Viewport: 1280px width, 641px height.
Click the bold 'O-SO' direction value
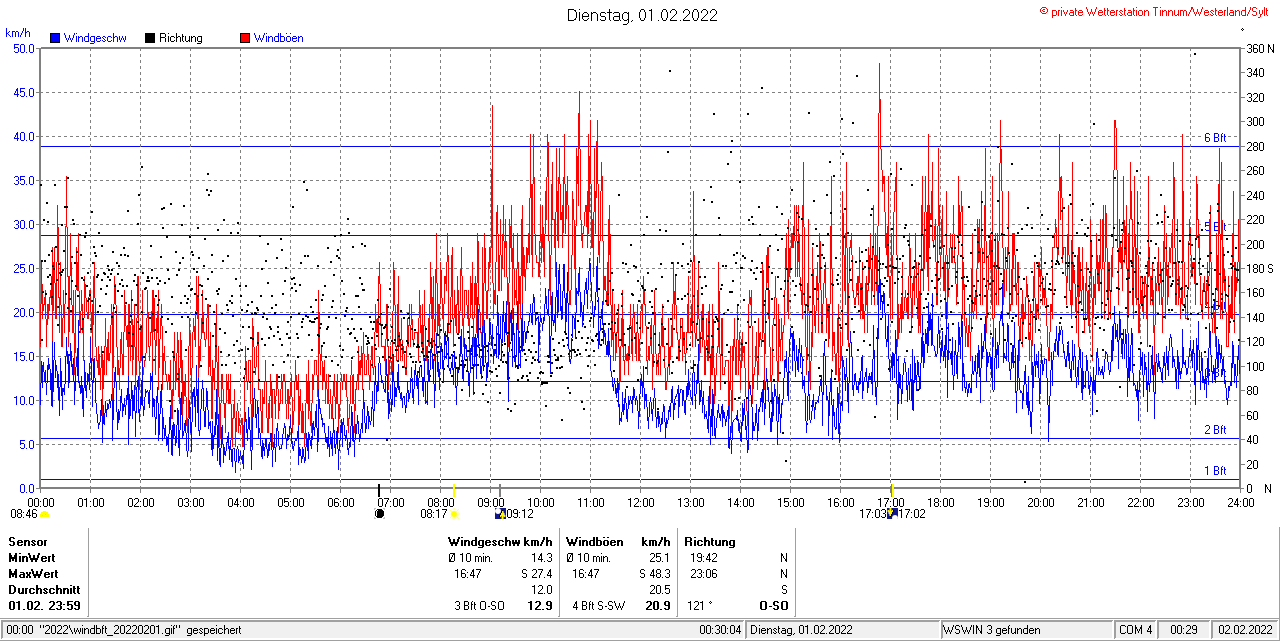(773, 606)
